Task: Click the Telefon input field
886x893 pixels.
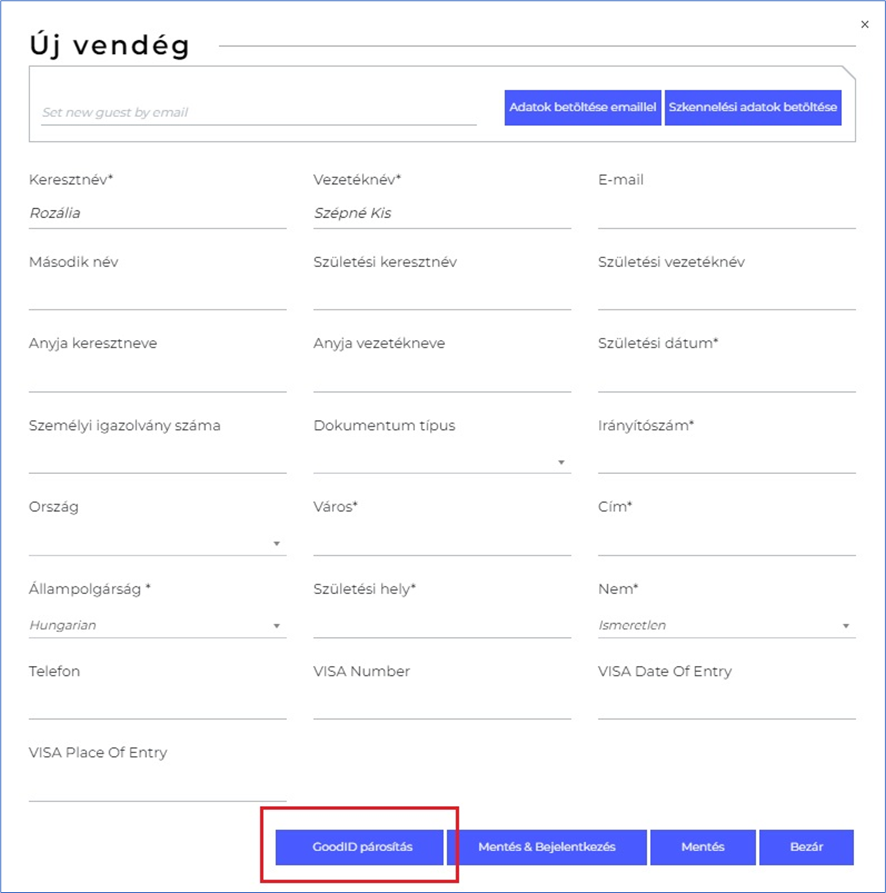Action: click(157, 705)
